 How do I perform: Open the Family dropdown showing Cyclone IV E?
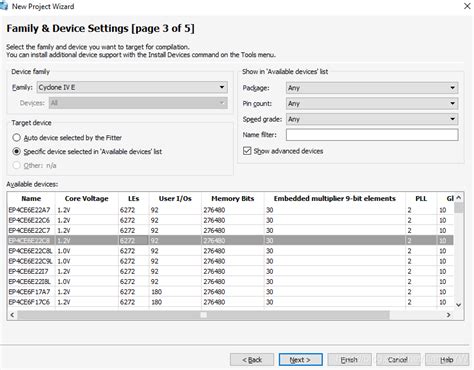point(132,87)
